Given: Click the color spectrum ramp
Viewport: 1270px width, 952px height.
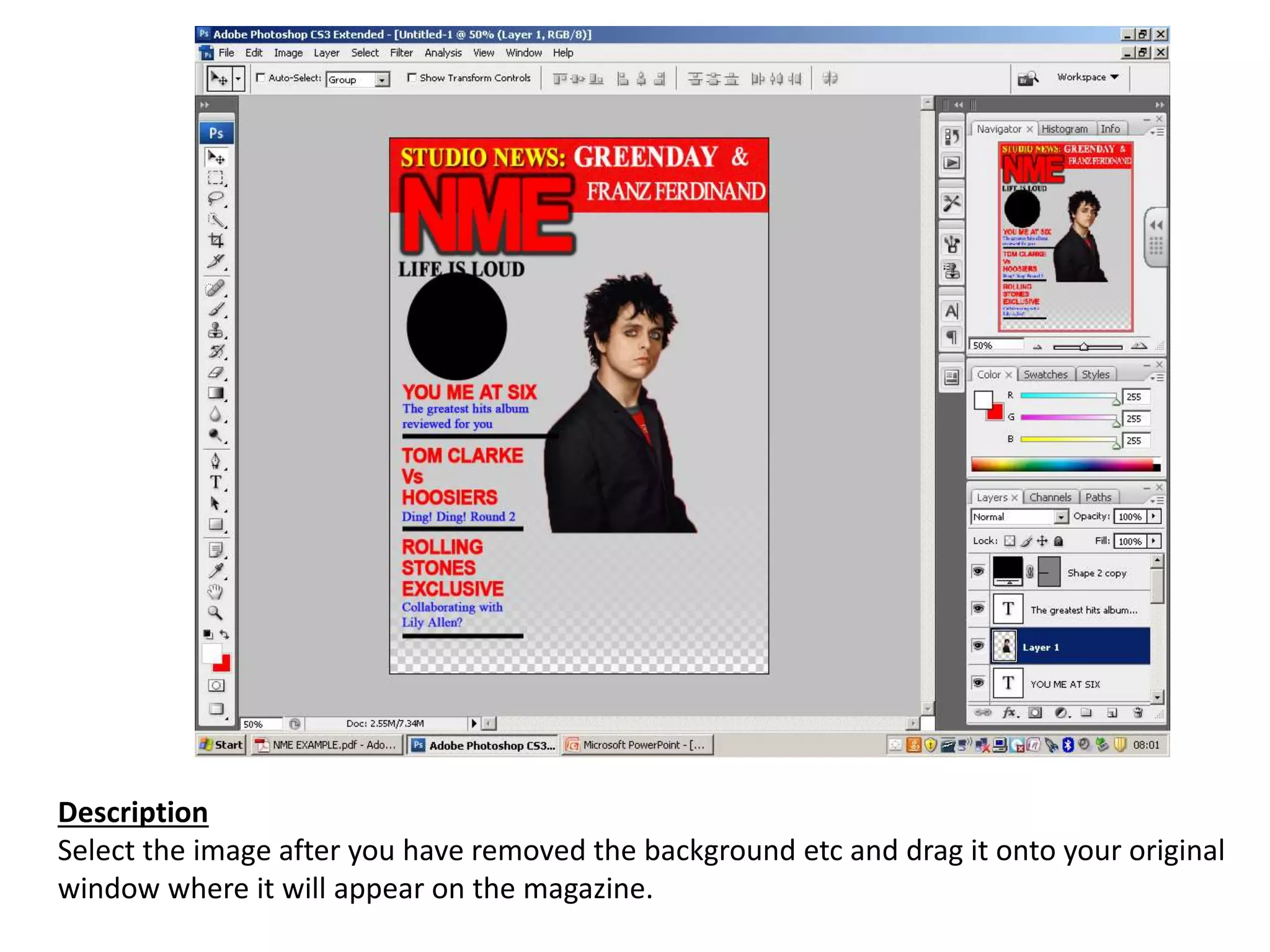Looking at the screenshot, I should pyautogui.click(x=1065, y=465).
